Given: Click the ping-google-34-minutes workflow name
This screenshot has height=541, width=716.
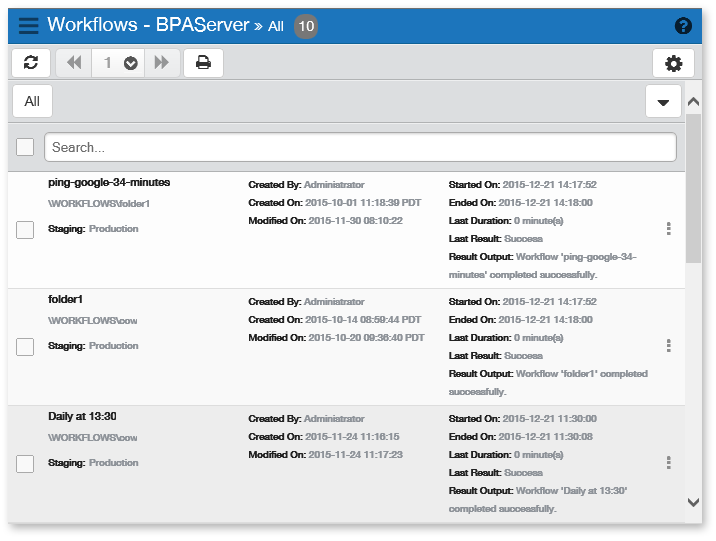Looking at the screenshot, I should (109, 182).
